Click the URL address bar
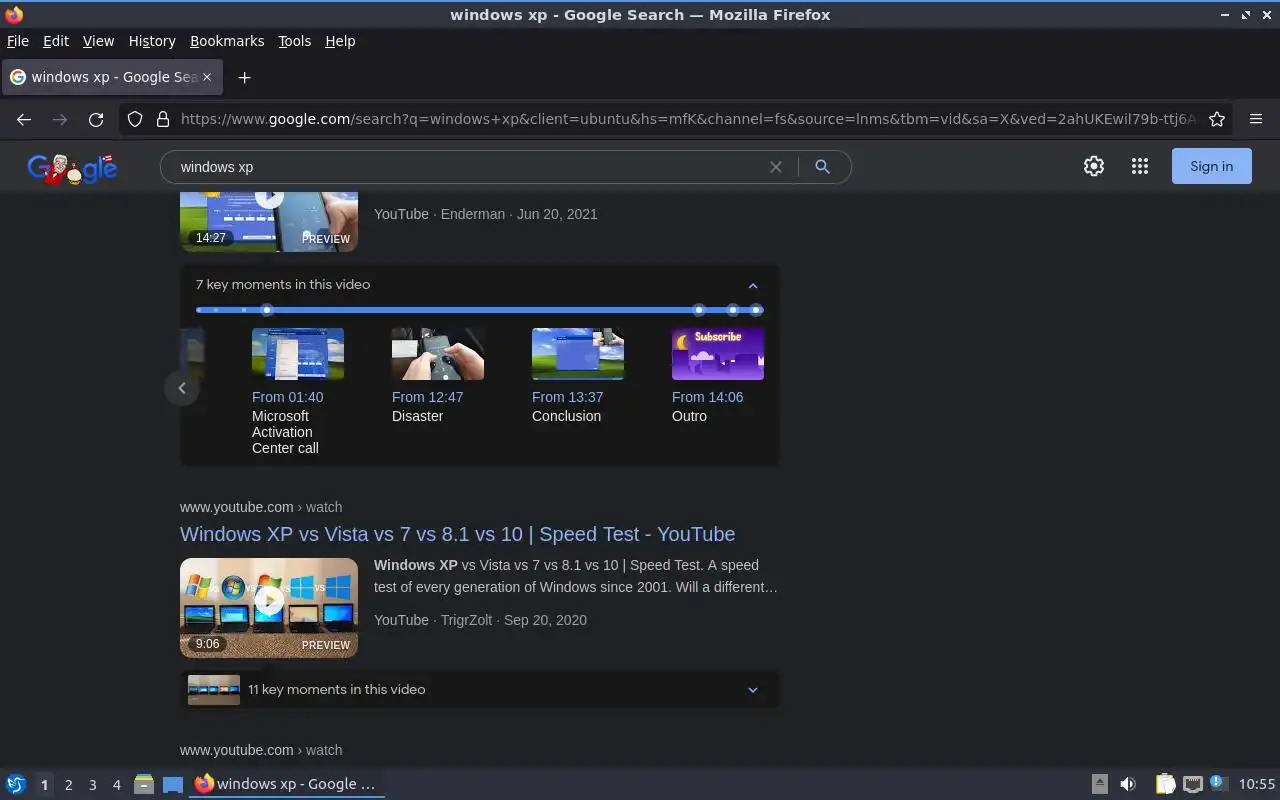This screenshot has height=800, width=1280. (688, 119)
